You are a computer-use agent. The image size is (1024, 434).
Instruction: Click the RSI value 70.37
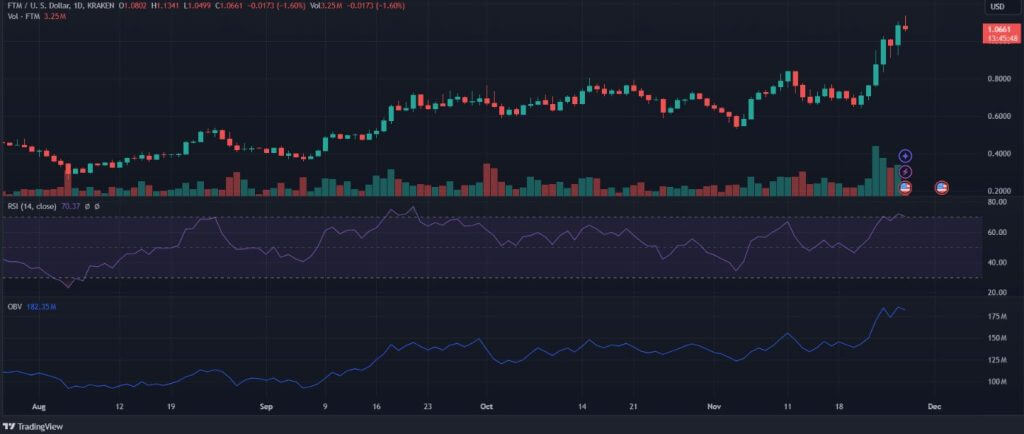69,206
